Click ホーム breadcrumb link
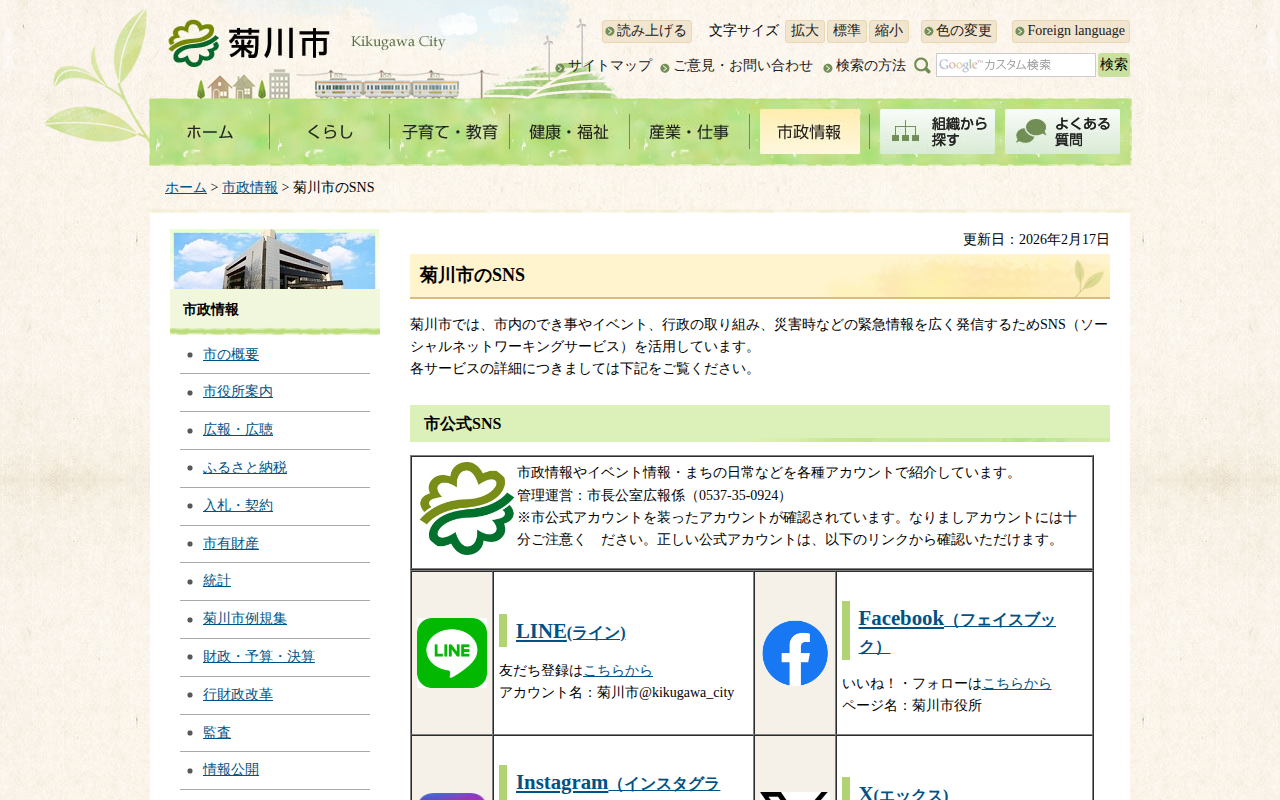1280x800 pixels. [x=186, y=188]
